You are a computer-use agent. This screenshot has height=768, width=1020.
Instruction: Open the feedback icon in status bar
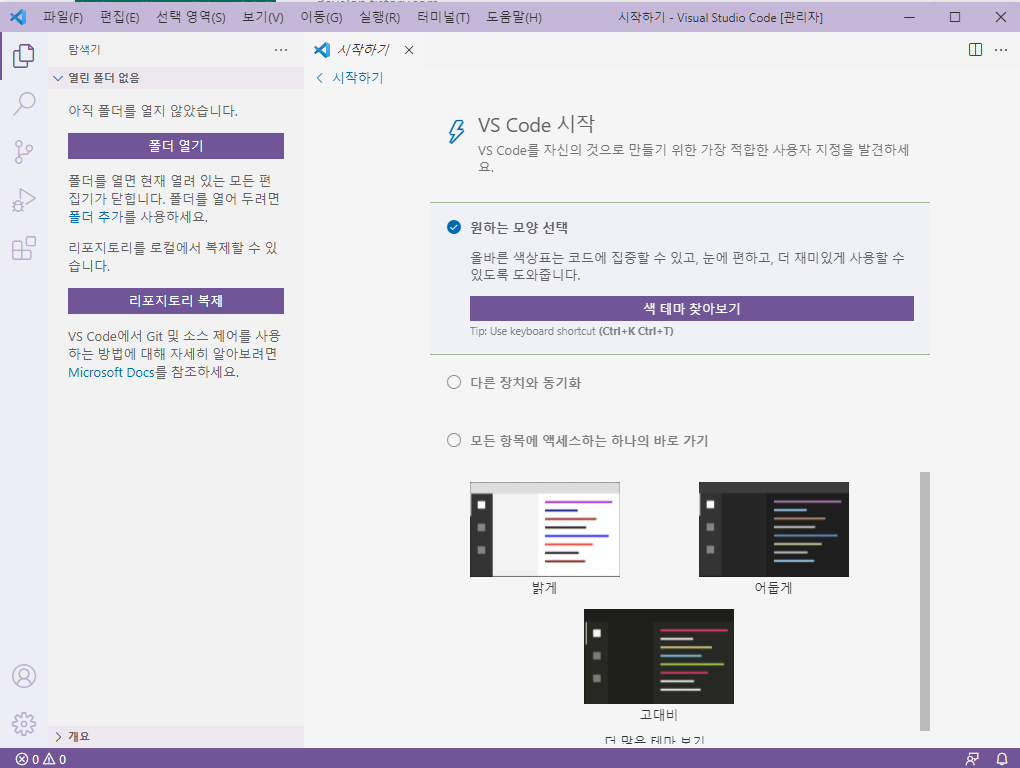tap(972, 759)
